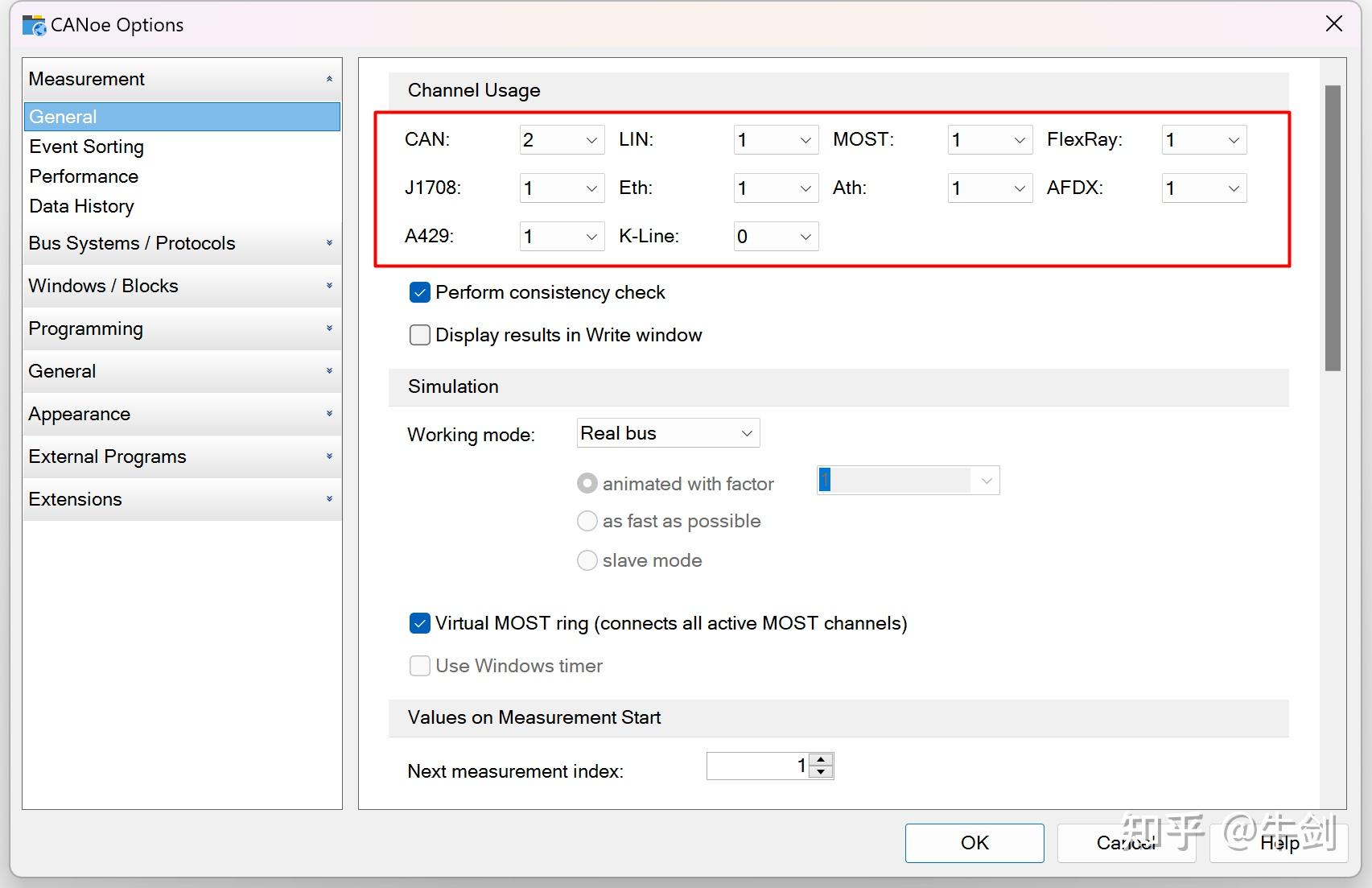This screenshot has height=888, width=1372.
Task: Close the CANoe Options dialog
Action: coord(1334,24)
